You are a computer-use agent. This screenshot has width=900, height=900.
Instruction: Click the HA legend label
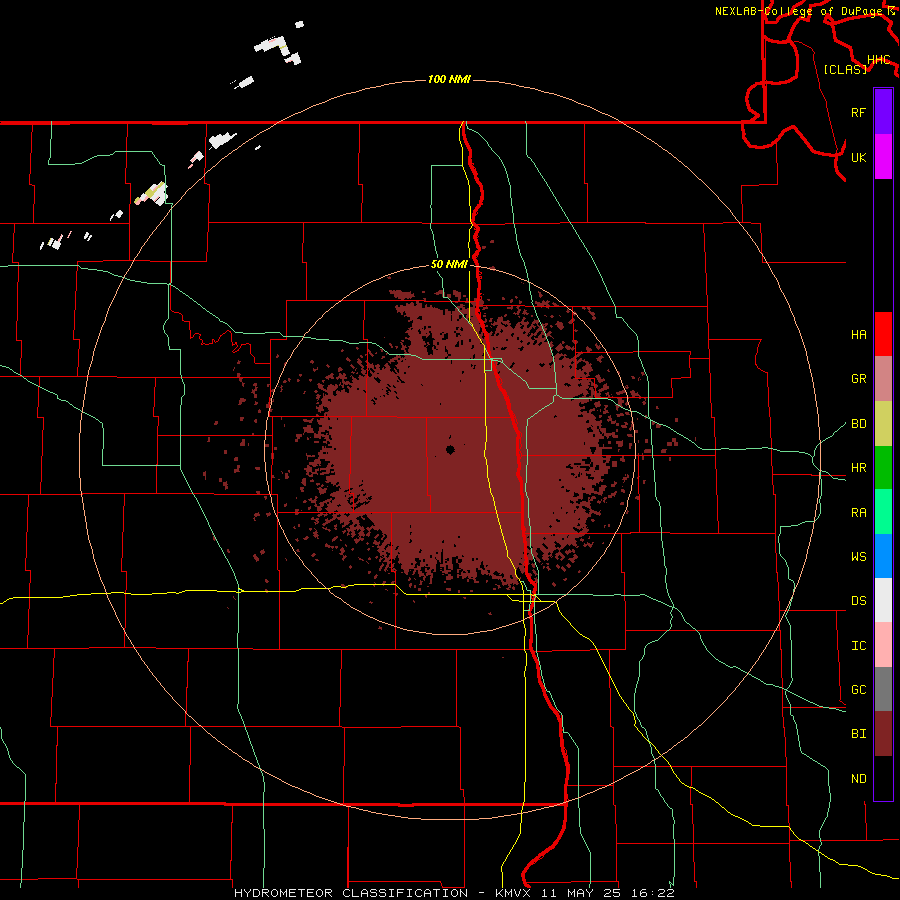[858, 335]
